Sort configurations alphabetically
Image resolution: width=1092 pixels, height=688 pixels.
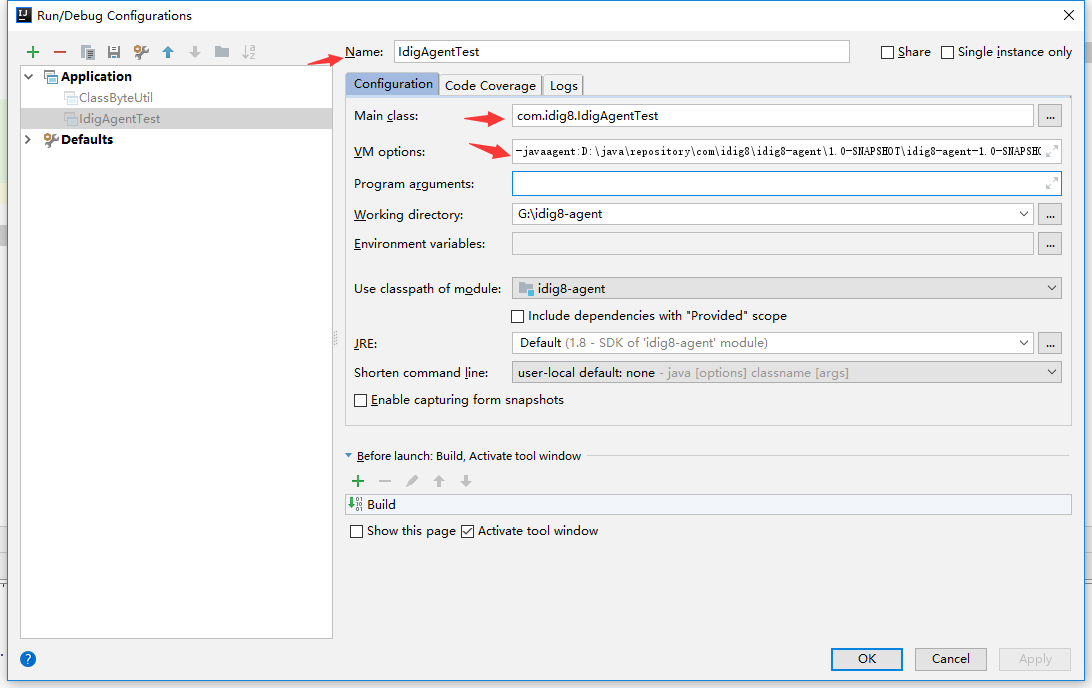coord(249,52)
